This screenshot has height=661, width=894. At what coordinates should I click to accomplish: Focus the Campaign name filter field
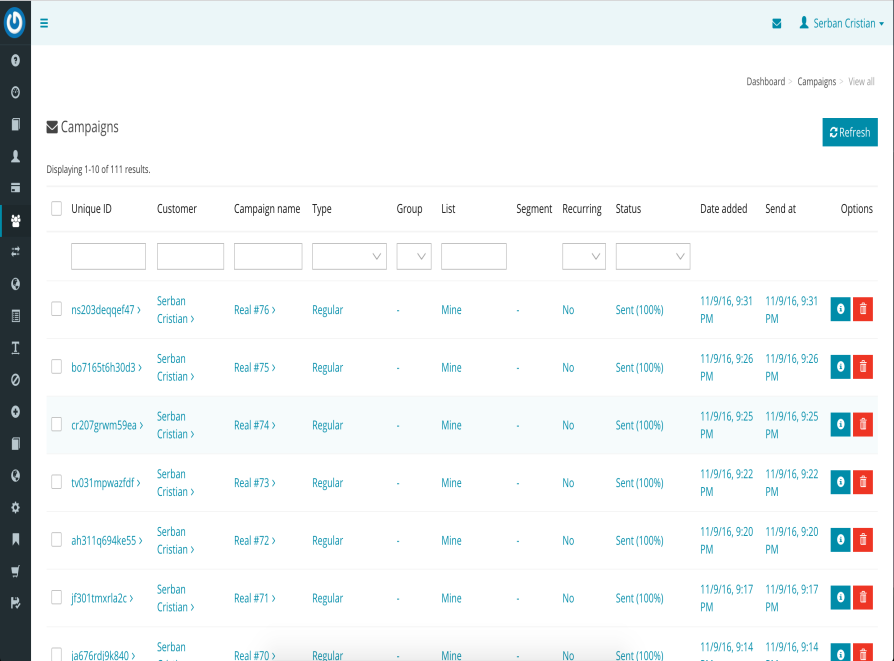[268, 257]
